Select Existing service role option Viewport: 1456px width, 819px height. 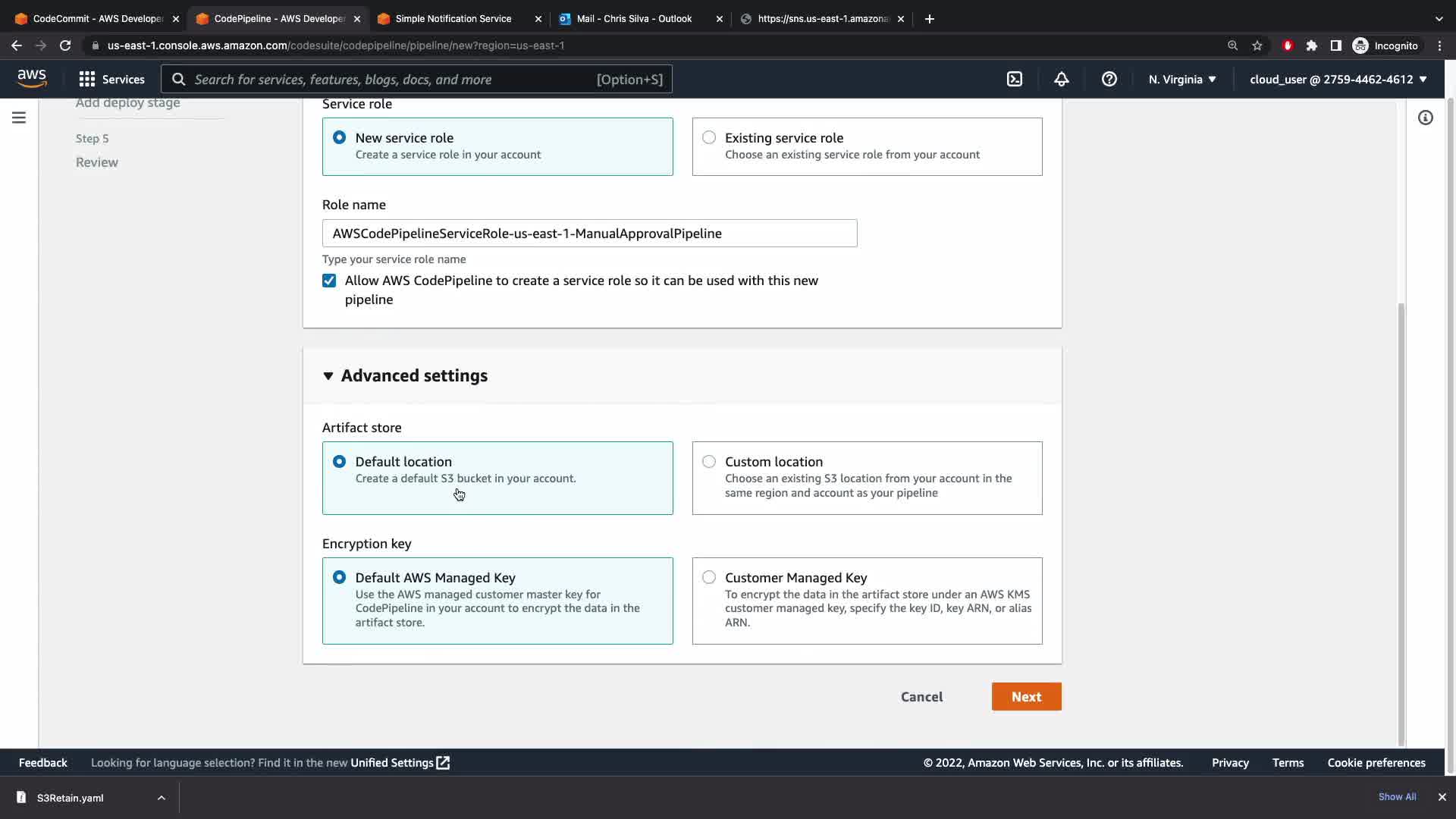tap(709, 138)
